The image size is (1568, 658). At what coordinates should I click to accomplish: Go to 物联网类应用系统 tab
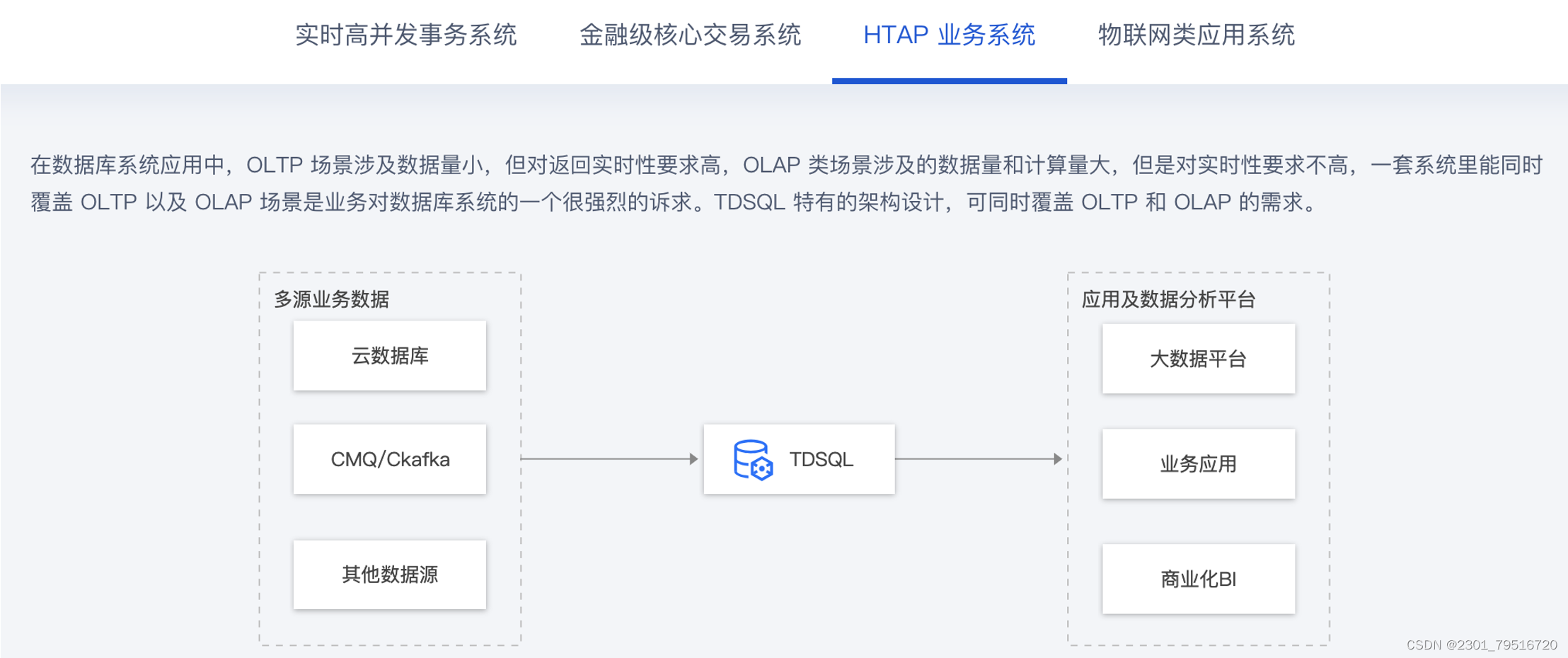1196,35
